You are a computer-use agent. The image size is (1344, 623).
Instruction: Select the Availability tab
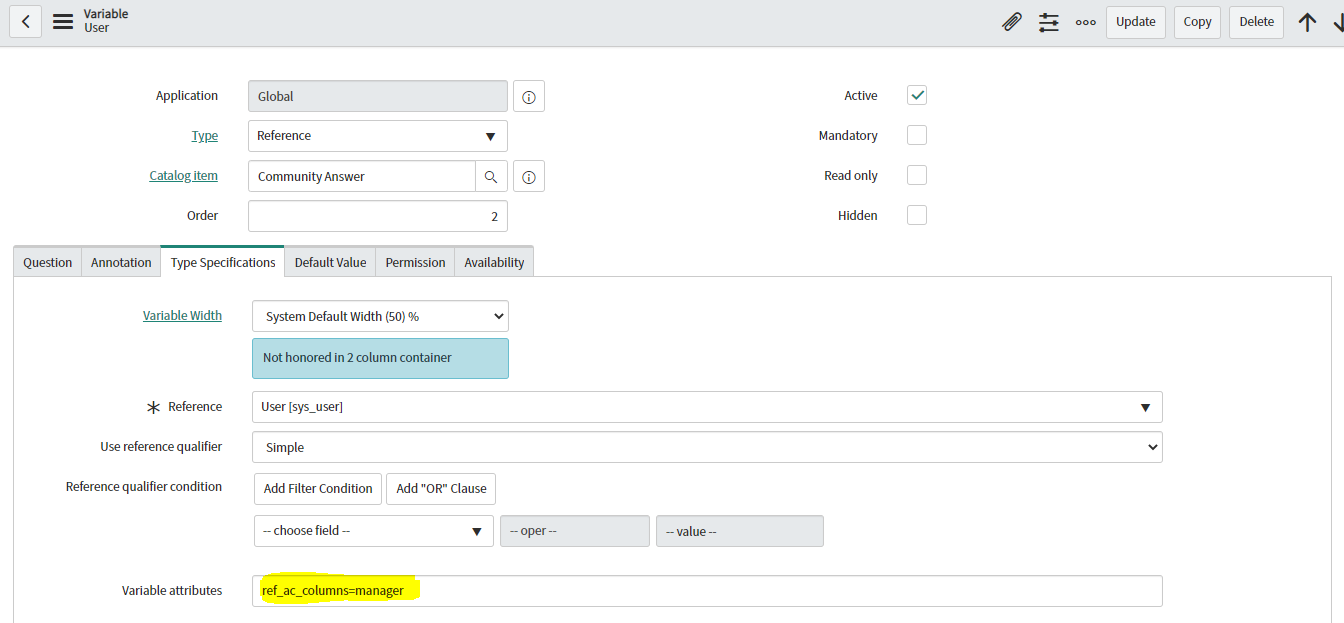[494, 261]
